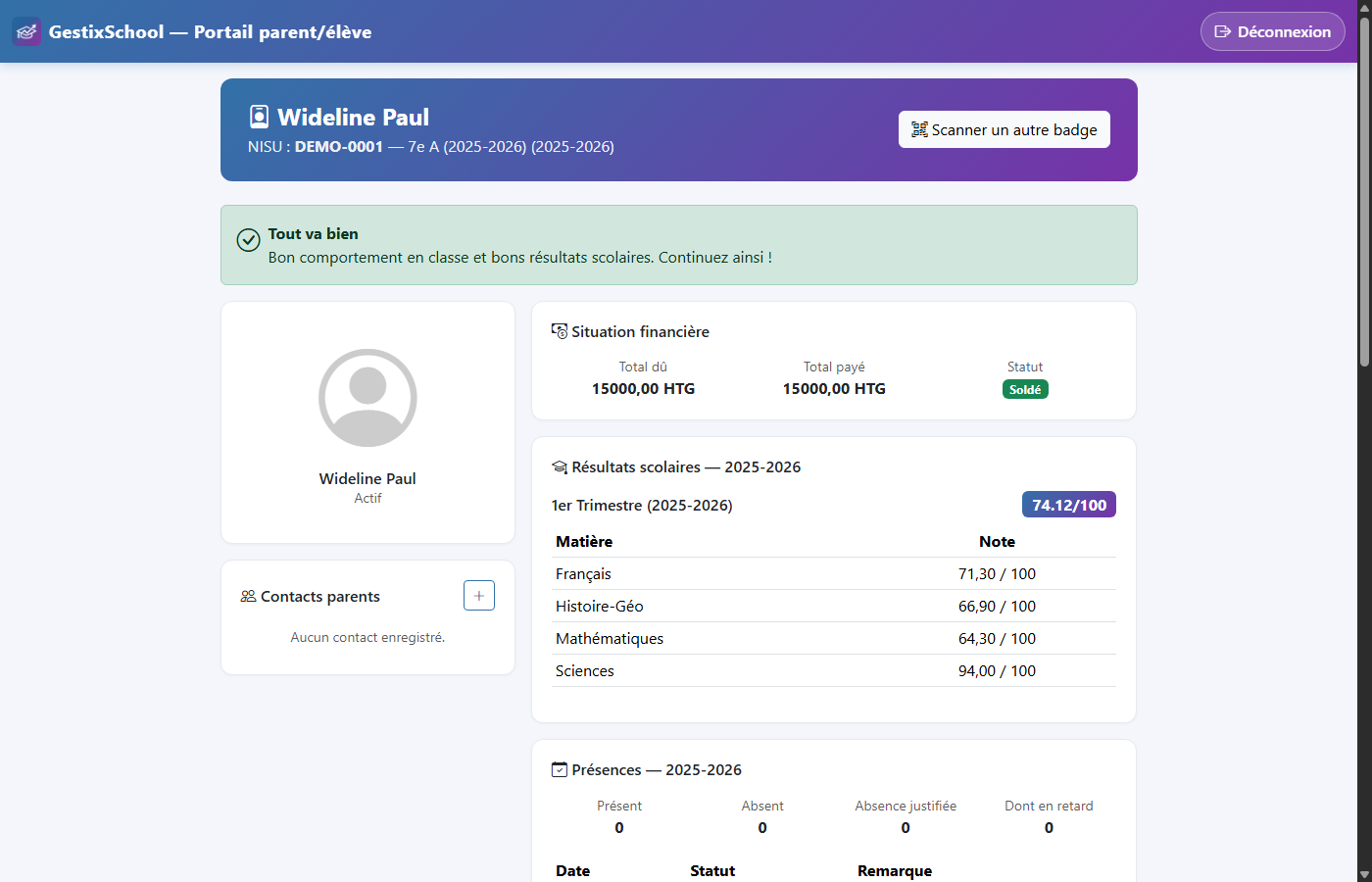The width and height of the screenshot is (1372, 882).
Task: Select the Histoire-Géo subject row
Action: (x=834, y=607)
